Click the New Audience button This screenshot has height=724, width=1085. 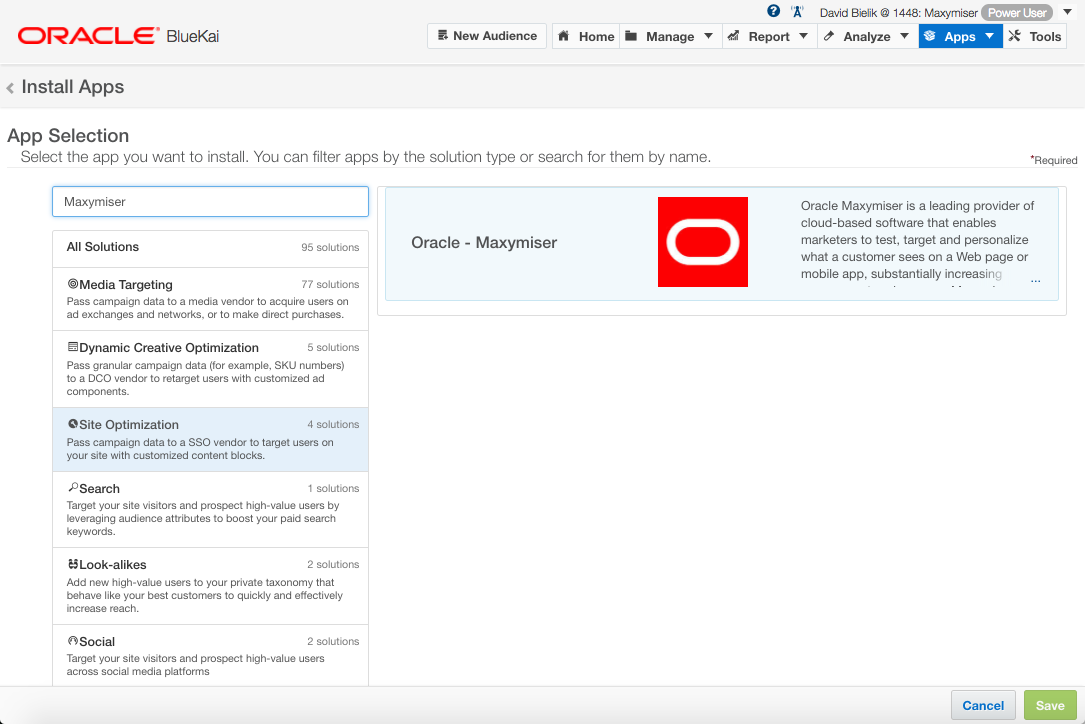coord(487,36)
